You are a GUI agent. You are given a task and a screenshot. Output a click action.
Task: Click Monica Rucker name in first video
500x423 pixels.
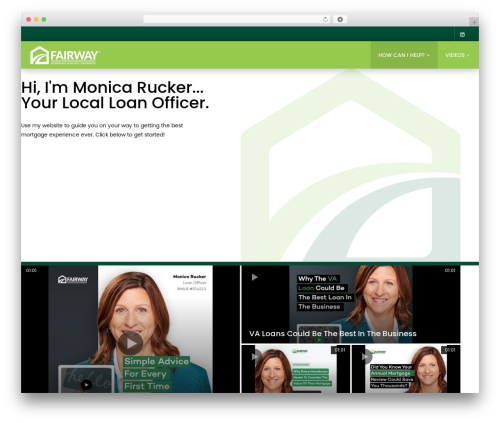point(189,276)
